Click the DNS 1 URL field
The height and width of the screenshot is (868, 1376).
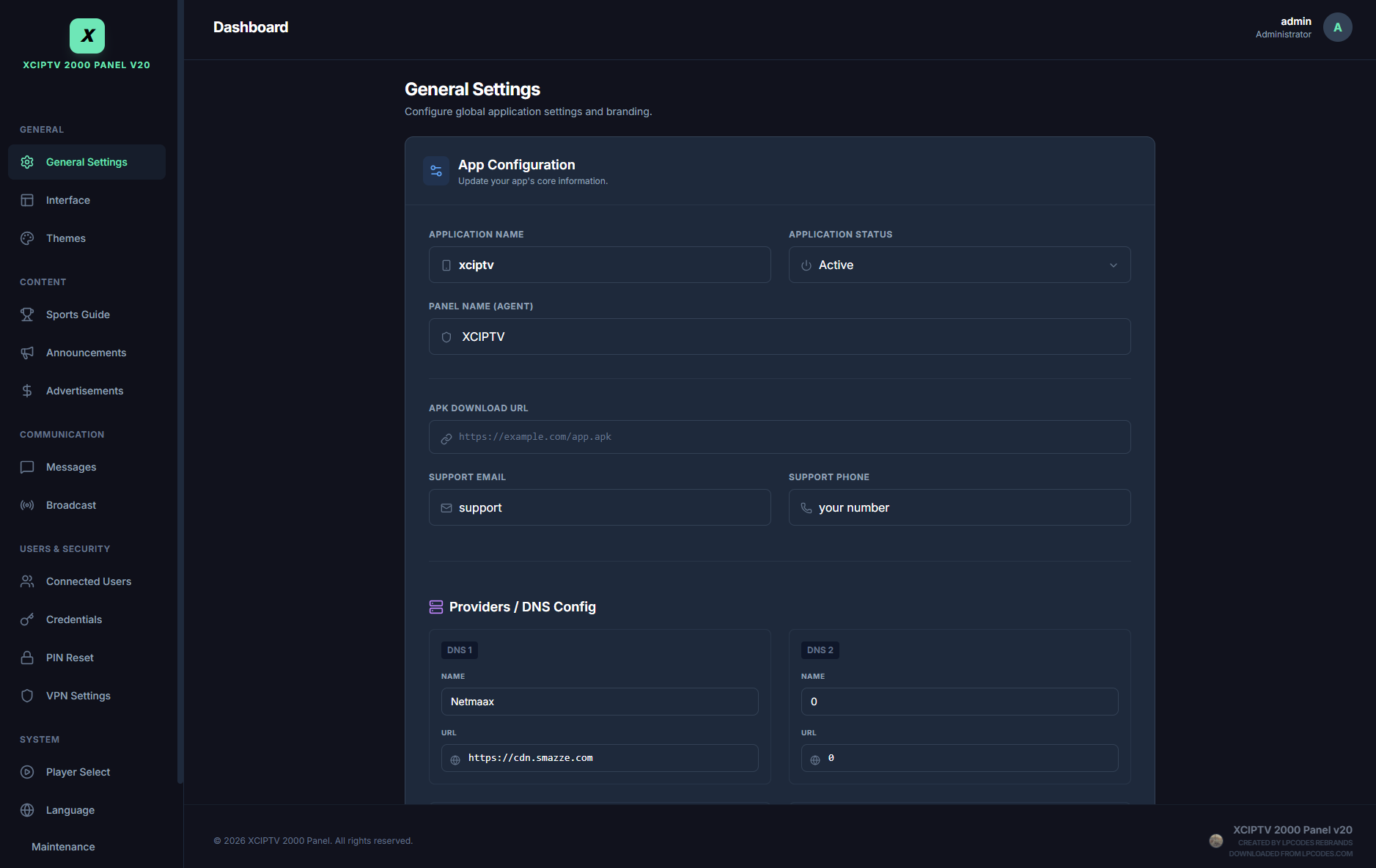(x=599, y=758)
